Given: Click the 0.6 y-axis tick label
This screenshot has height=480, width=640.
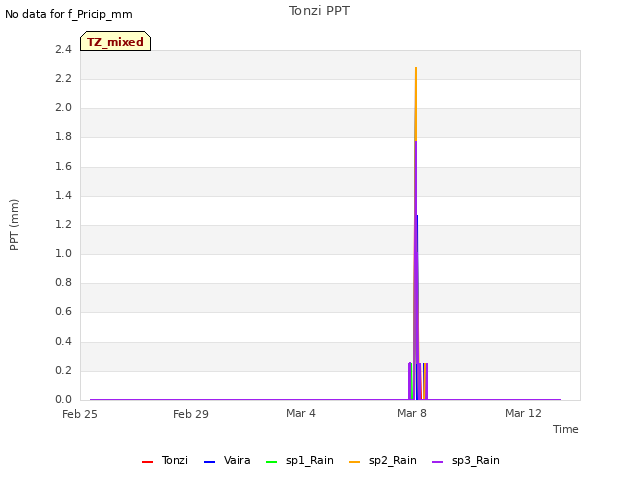Looking at the screenshot, I should tap(63, 311).
